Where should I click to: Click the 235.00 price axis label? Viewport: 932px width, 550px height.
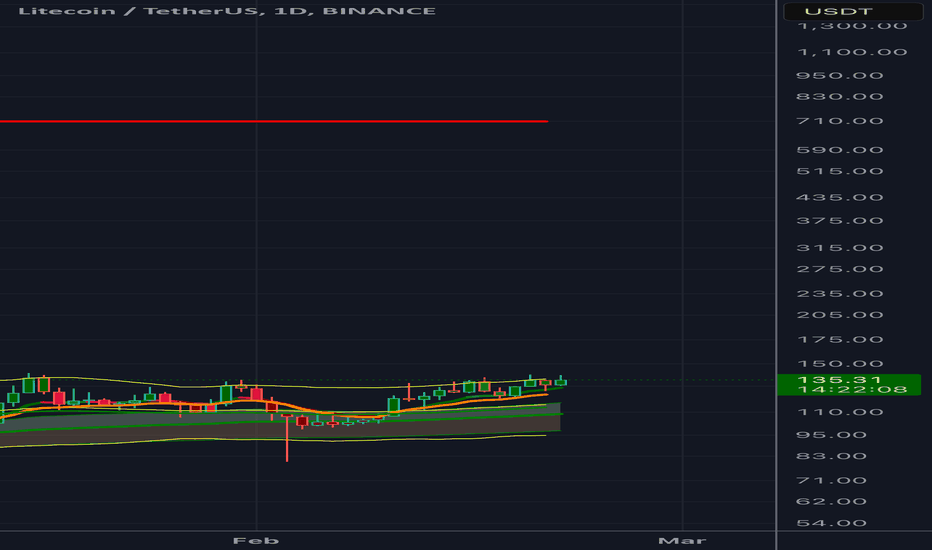839,294
